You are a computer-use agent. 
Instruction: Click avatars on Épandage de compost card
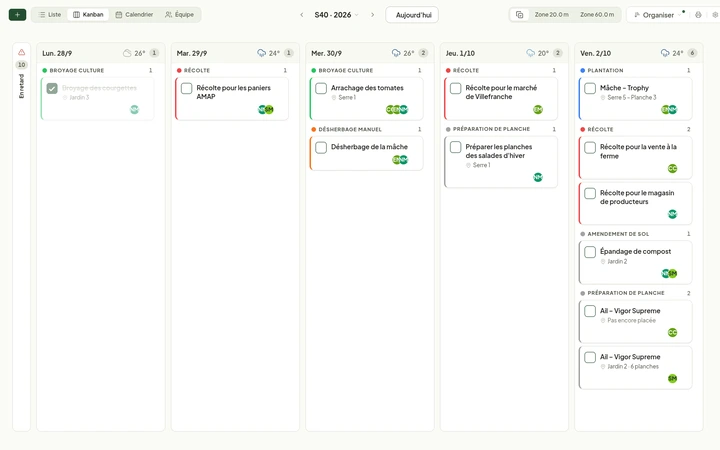(x=669, y=273)
